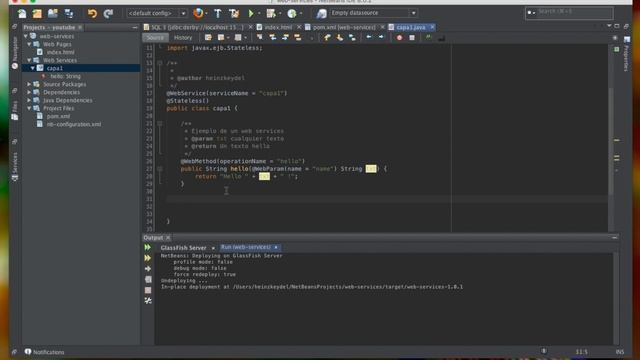Viewport: 640px width, 360px height.
Task: Collapse the Project Files node
Action: [29, 108]
